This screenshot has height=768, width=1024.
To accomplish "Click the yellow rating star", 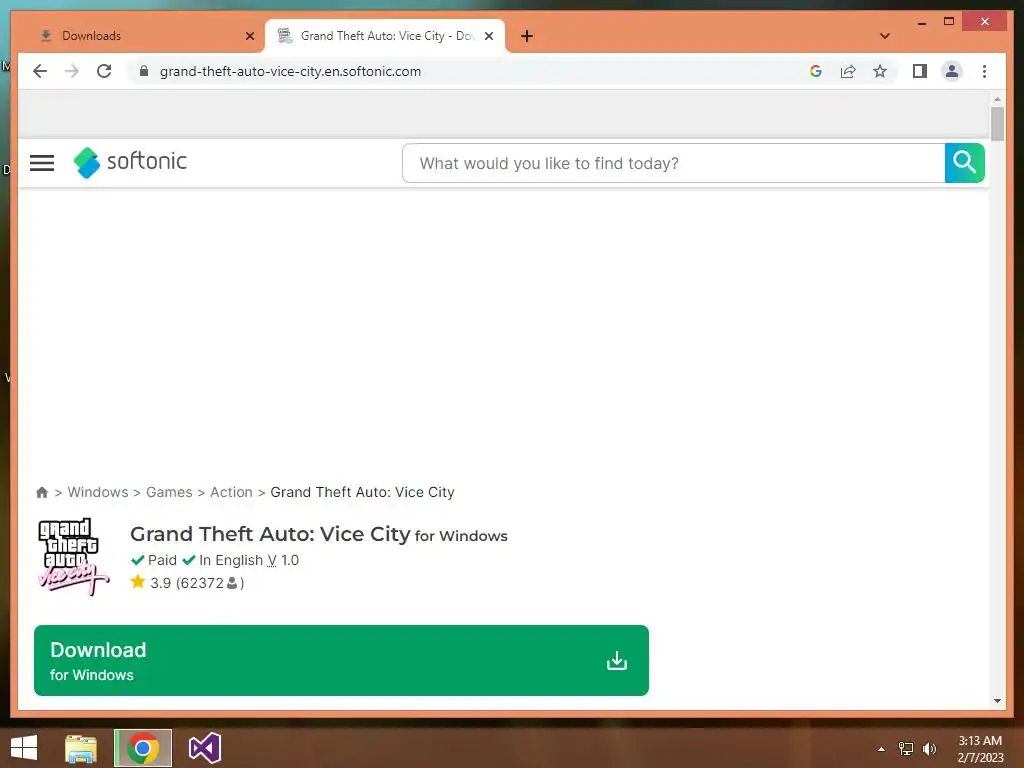I will click(137, 581).
